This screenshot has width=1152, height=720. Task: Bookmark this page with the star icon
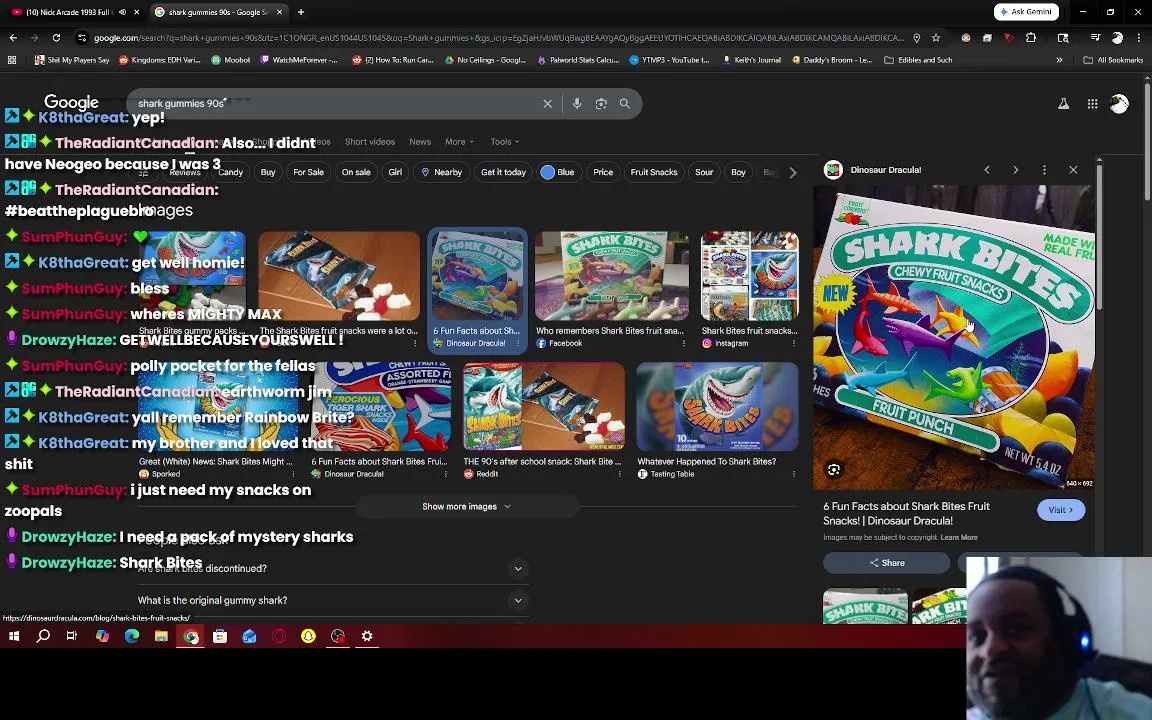pyautogui.click(x=936, y=37)
